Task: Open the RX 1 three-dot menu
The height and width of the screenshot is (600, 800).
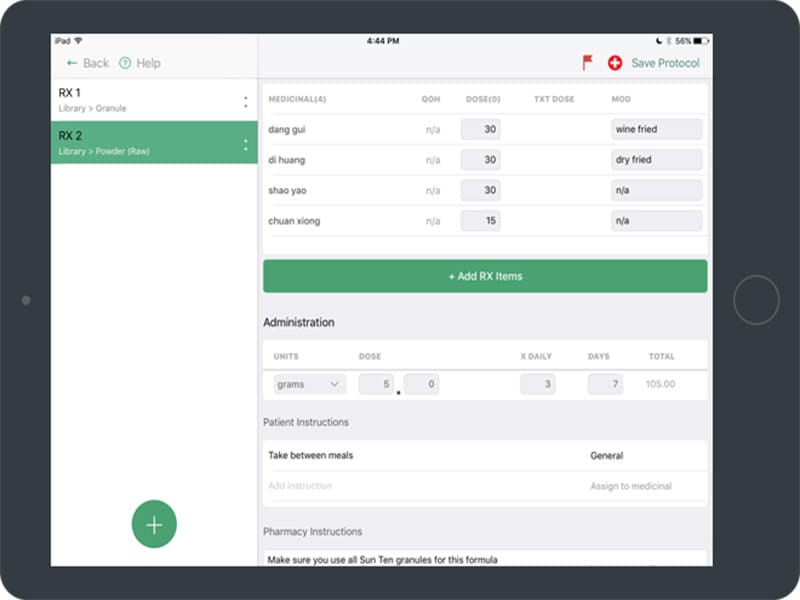Action: [246, 101]
